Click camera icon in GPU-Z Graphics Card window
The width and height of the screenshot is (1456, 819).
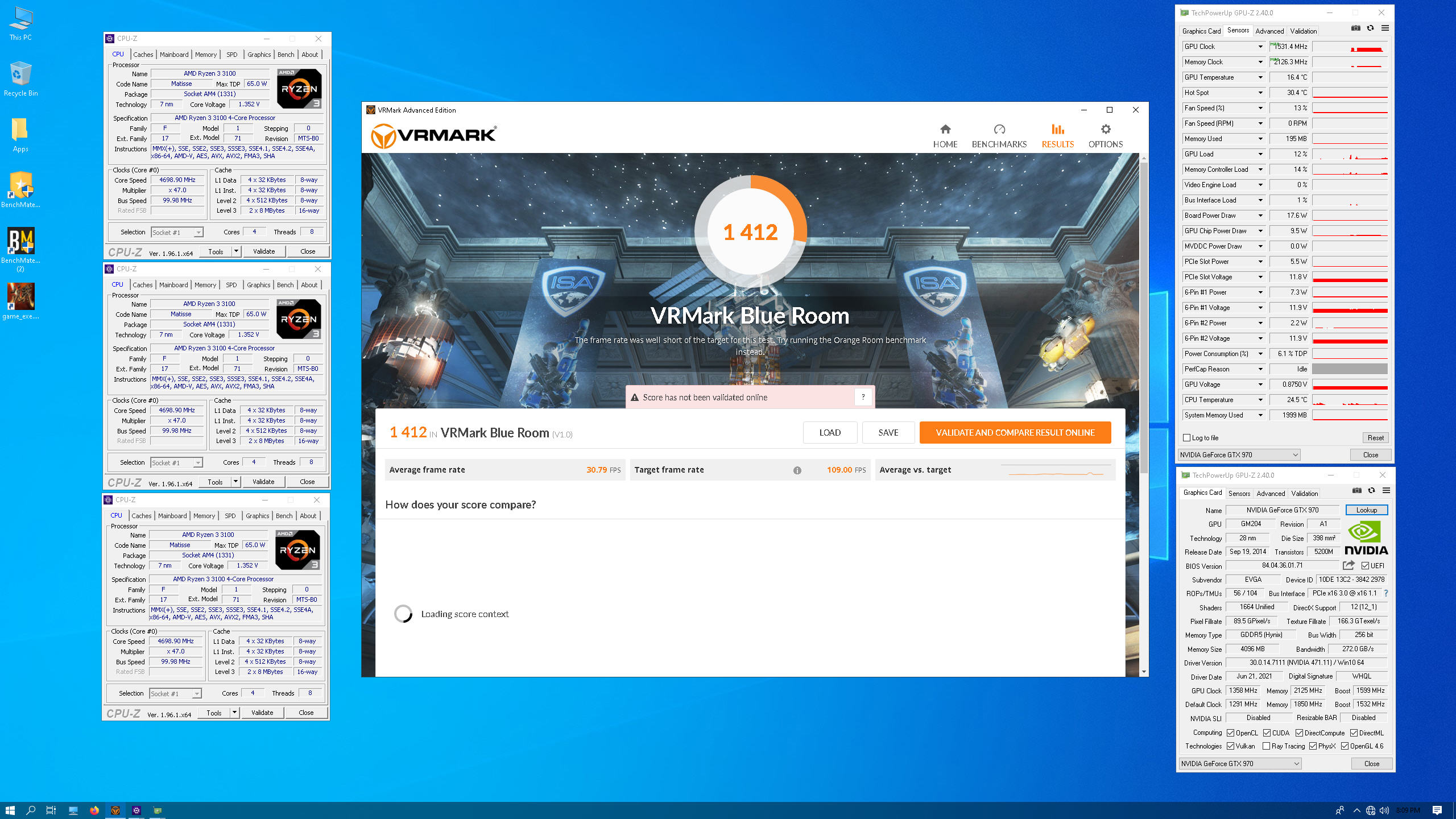coord(1357,491)
